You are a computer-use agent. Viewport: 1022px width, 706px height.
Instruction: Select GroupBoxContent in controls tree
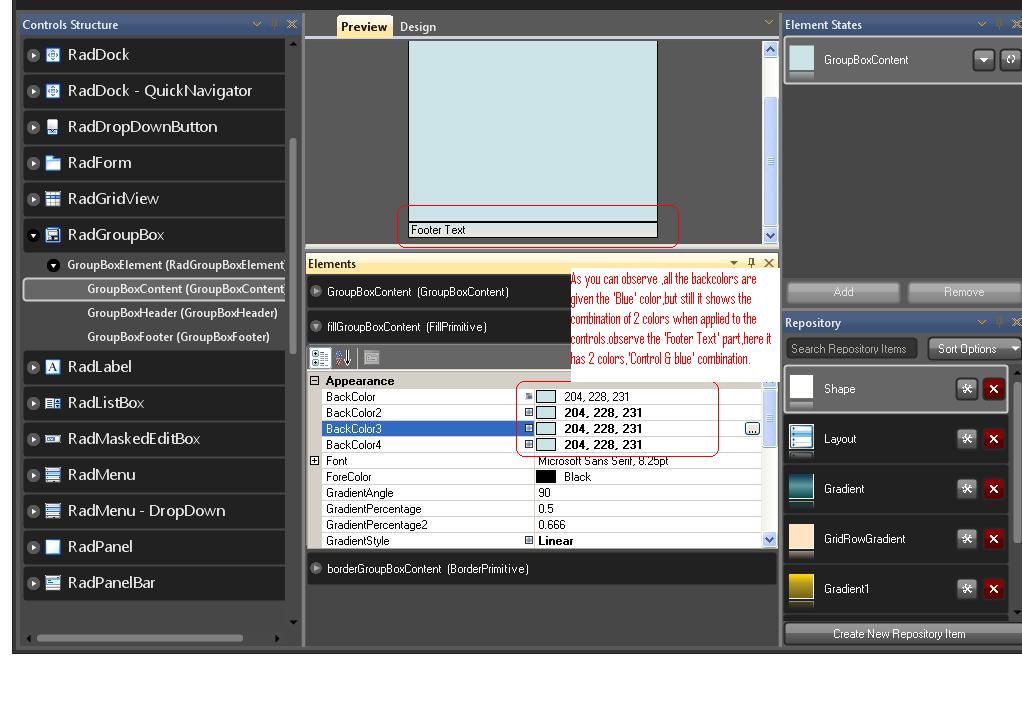(154, 289)
